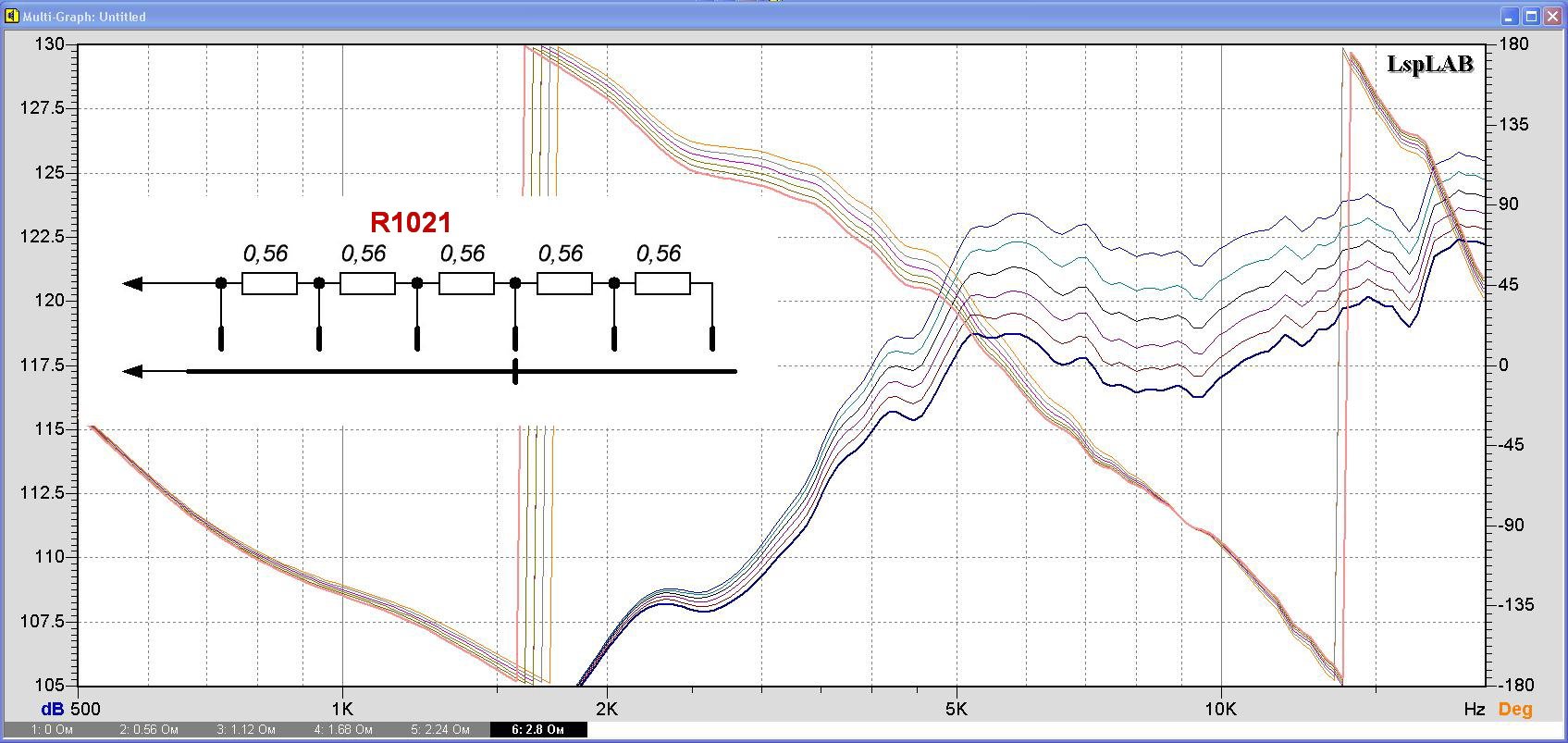Minimize the Multi-Graph window
The height and width of the screenshot is (743, 1568).
(1510, 16)
